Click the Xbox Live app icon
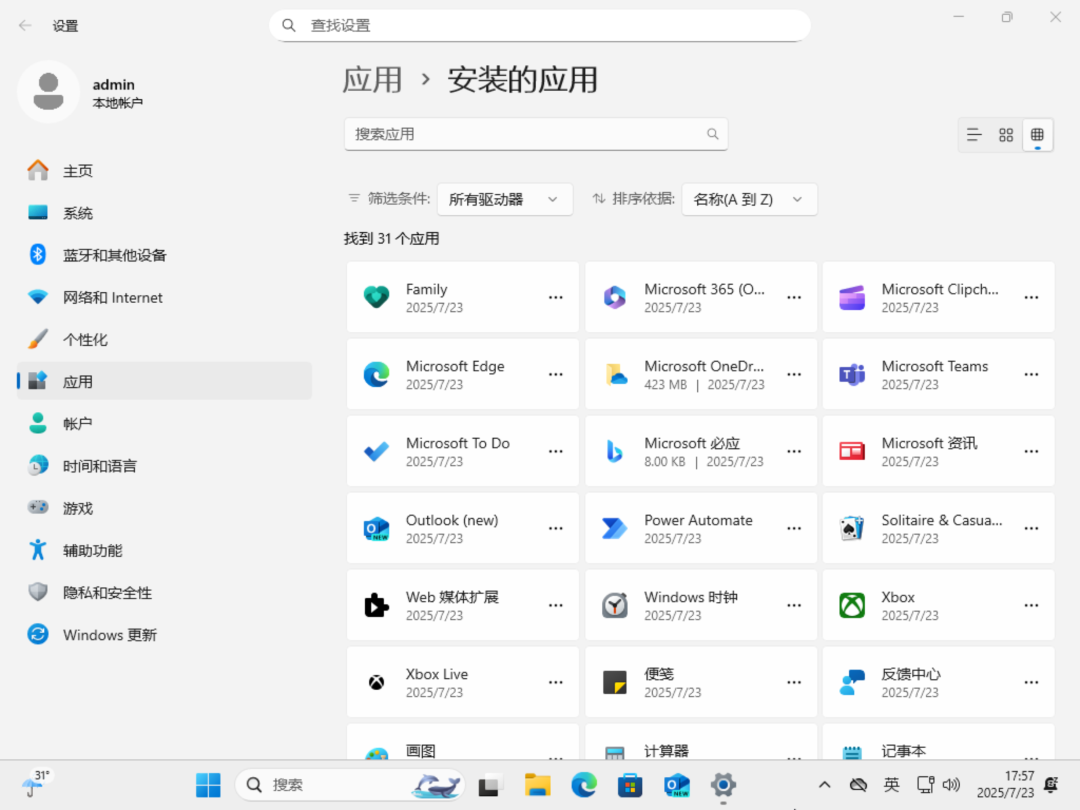The image size is (1080, 810). [376, 683]
